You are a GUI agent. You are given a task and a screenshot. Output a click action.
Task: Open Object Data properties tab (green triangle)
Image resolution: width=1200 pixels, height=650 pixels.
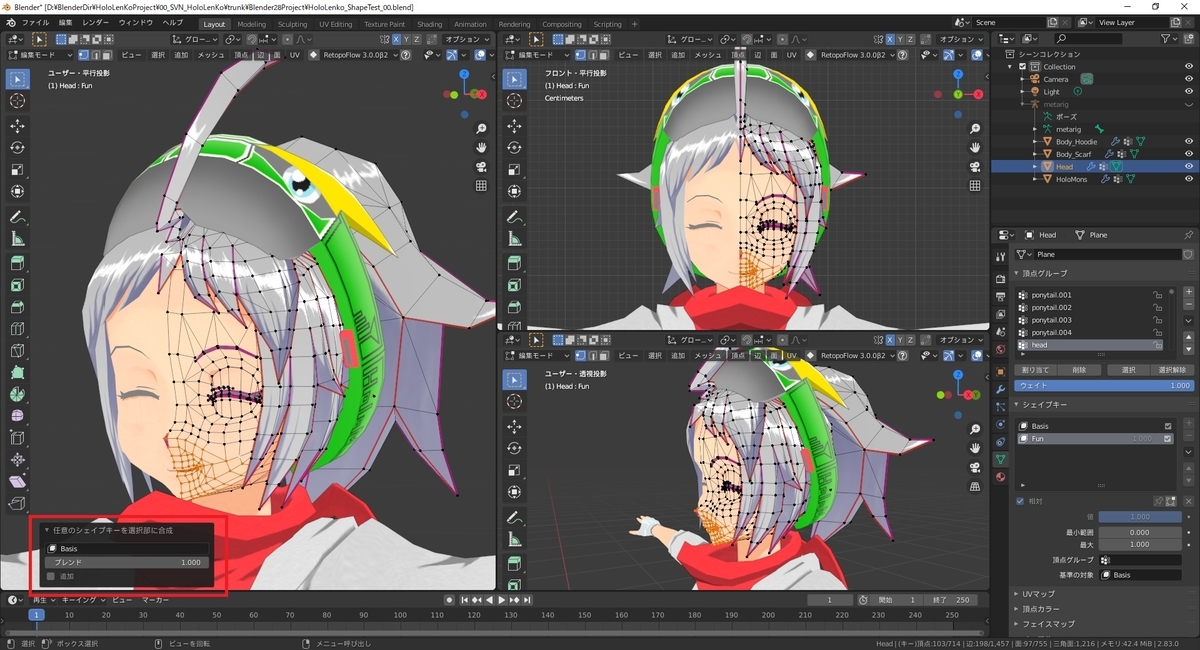[1000, 459]
